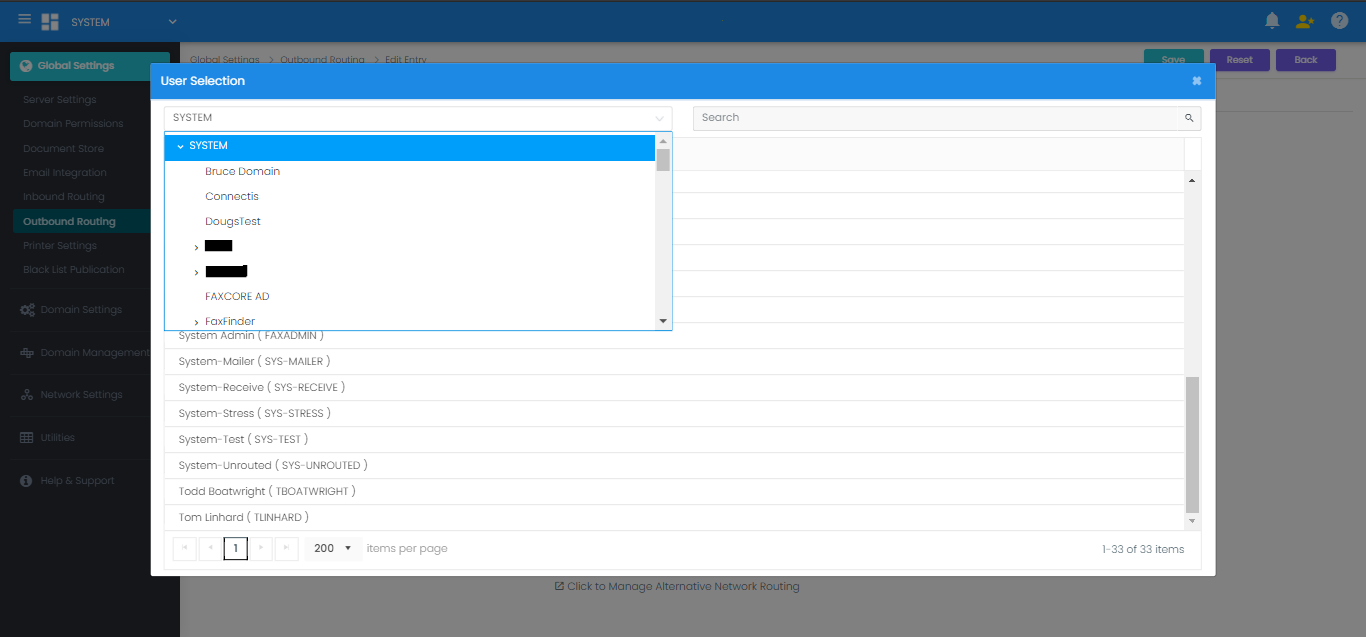Click Global Settings breadcrumb link
This screenshot has width=1366, height=637.
pyautogui.click(x=225, y=60)
